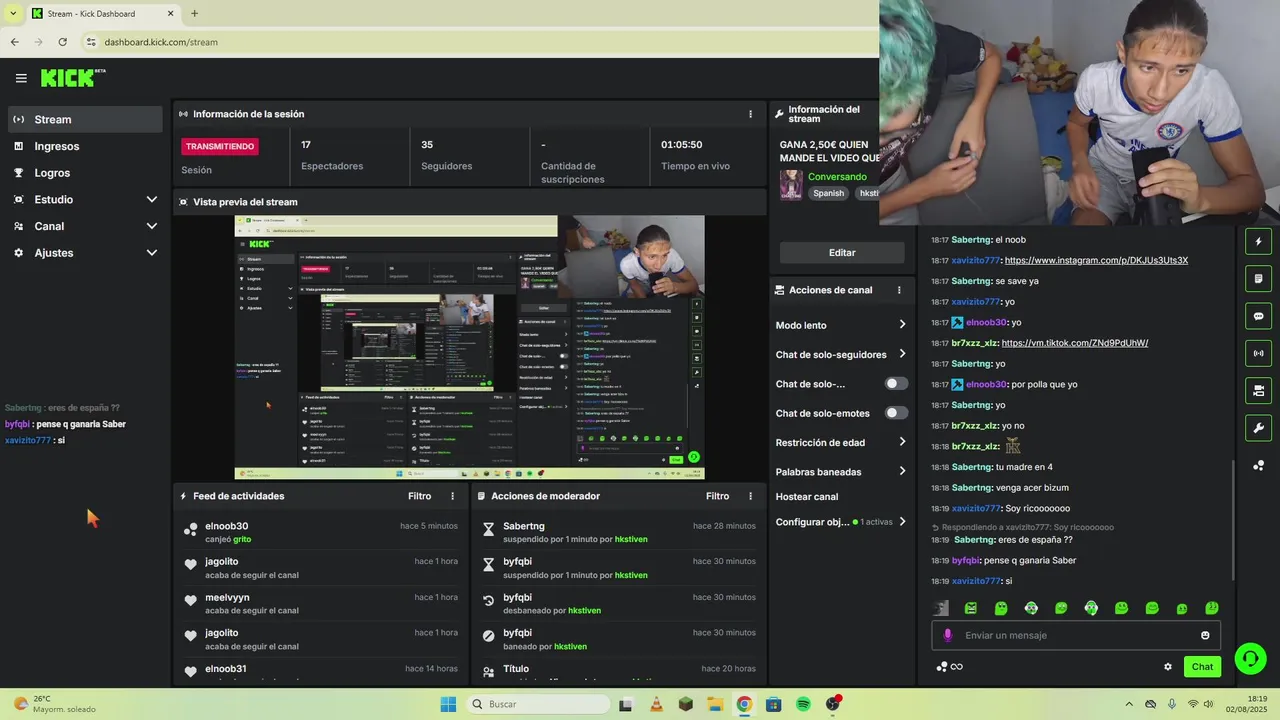Click the channel points dots sidebar icon
The height and width of the screenshot is (720, 1280).
click(1258, 465)
